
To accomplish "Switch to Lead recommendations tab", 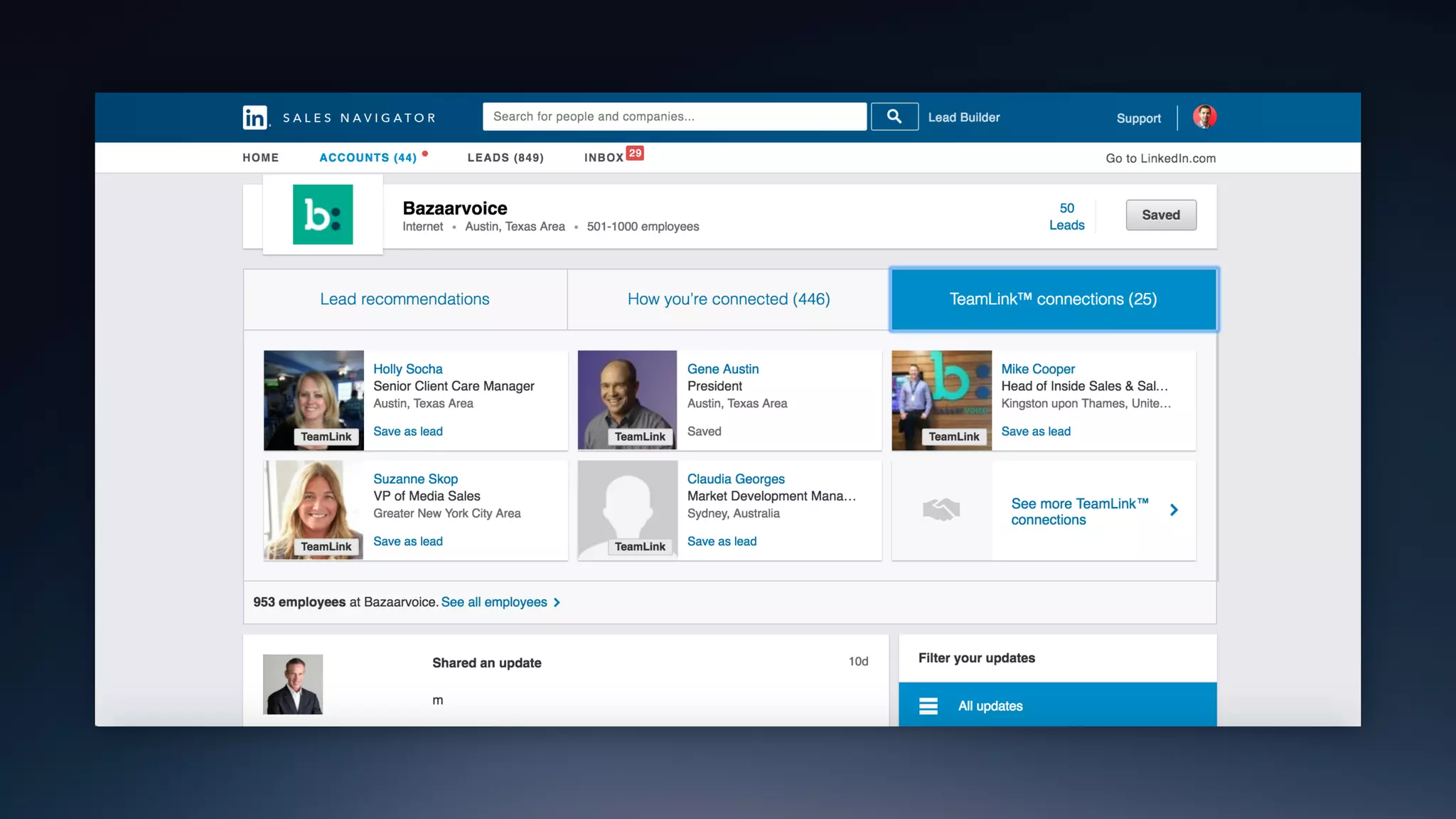I will pos(405,299).
